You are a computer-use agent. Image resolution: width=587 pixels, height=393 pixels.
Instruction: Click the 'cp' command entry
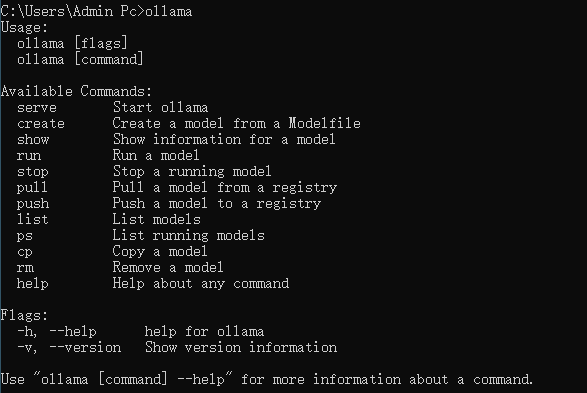[x=25, y=252]
